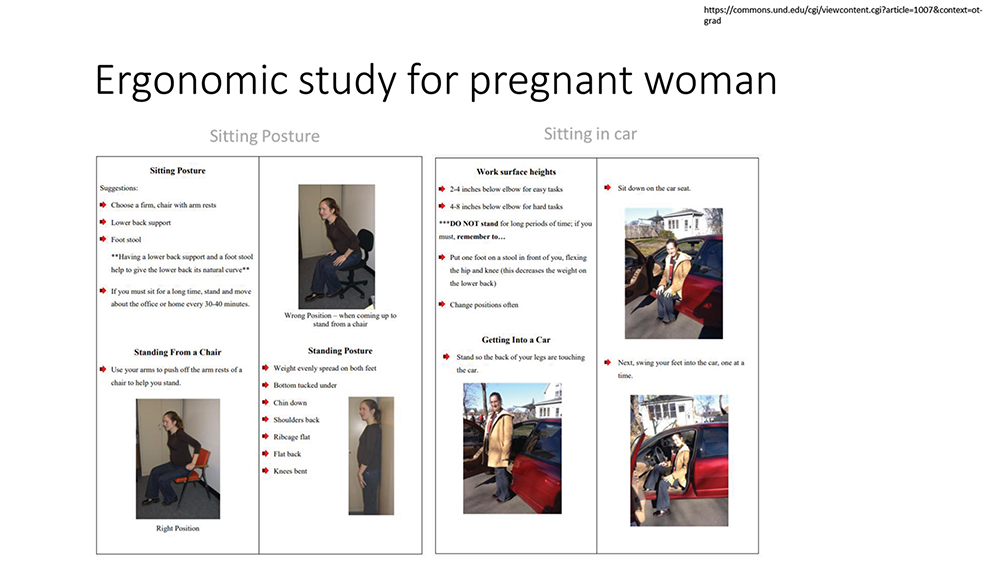Image resolution: width=1000 pixels, height=563 pixels.
Task: Click the 'Standing From a Chair' heading
Action: pos(177,352)
